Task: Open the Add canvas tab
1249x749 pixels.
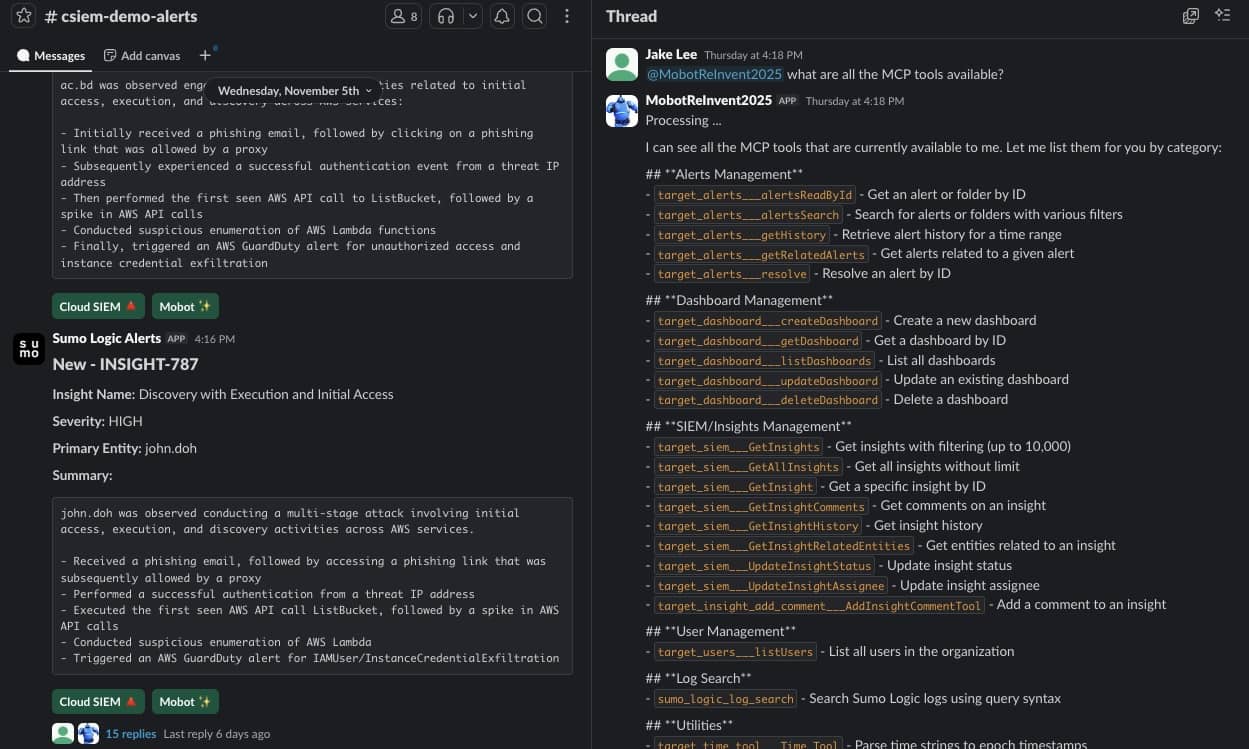Action: [x=142, y=55]
